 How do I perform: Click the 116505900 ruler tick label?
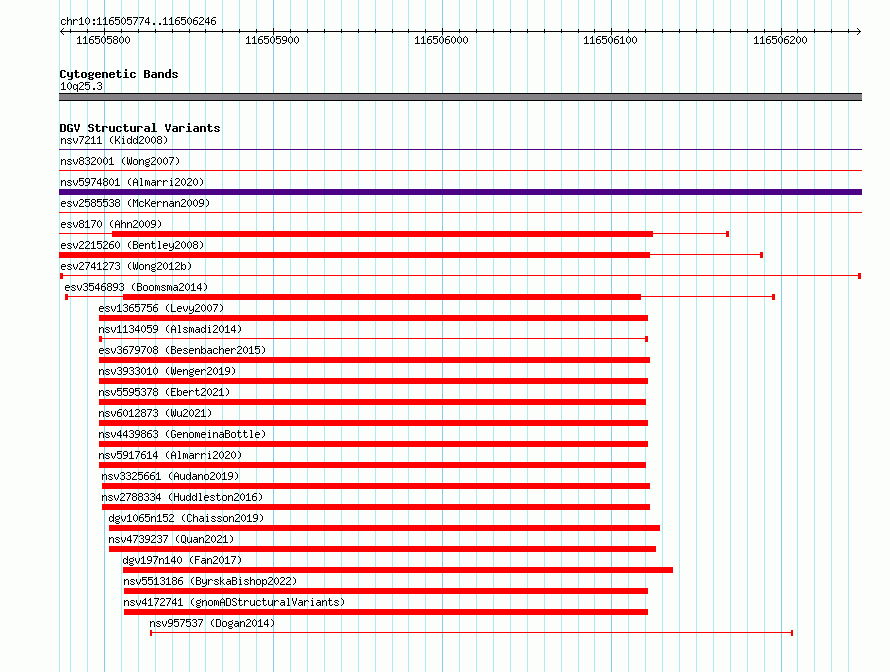pyautogui.click(x=272, y=40)
